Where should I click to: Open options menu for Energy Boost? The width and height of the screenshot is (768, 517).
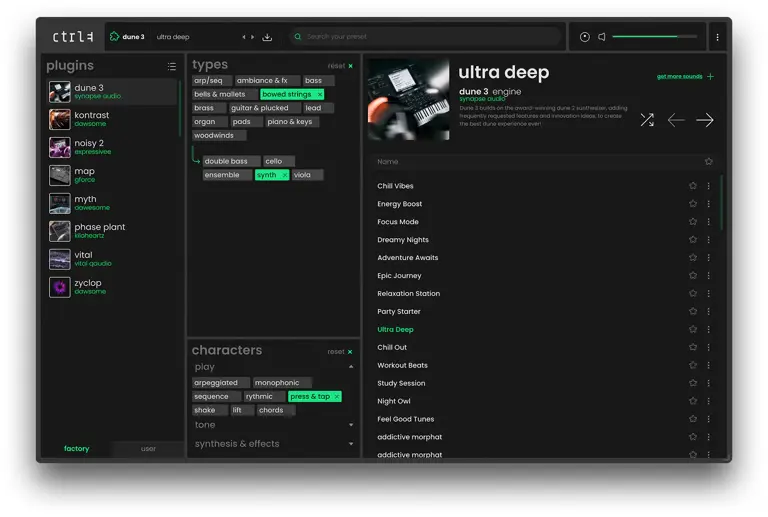tap(708, 204)
